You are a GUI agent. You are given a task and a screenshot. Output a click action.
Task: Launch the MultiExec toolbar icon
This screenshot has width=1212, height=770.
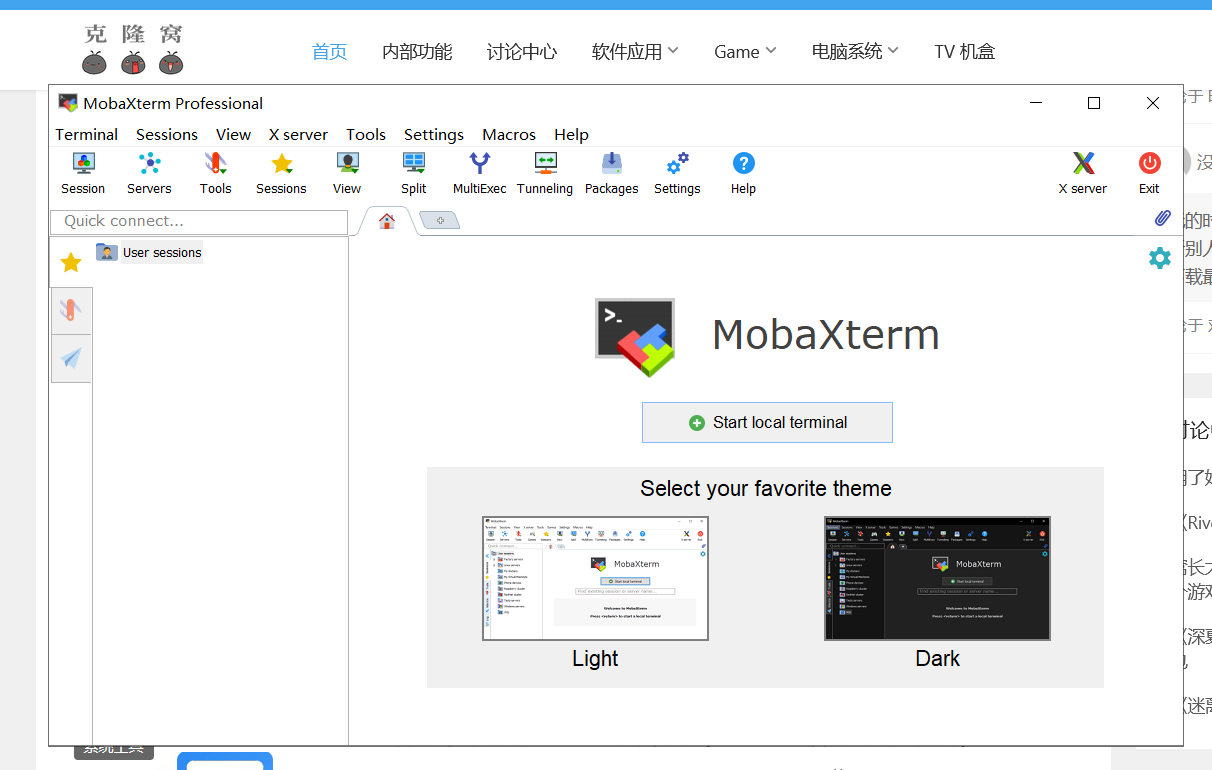click(479, 173)
